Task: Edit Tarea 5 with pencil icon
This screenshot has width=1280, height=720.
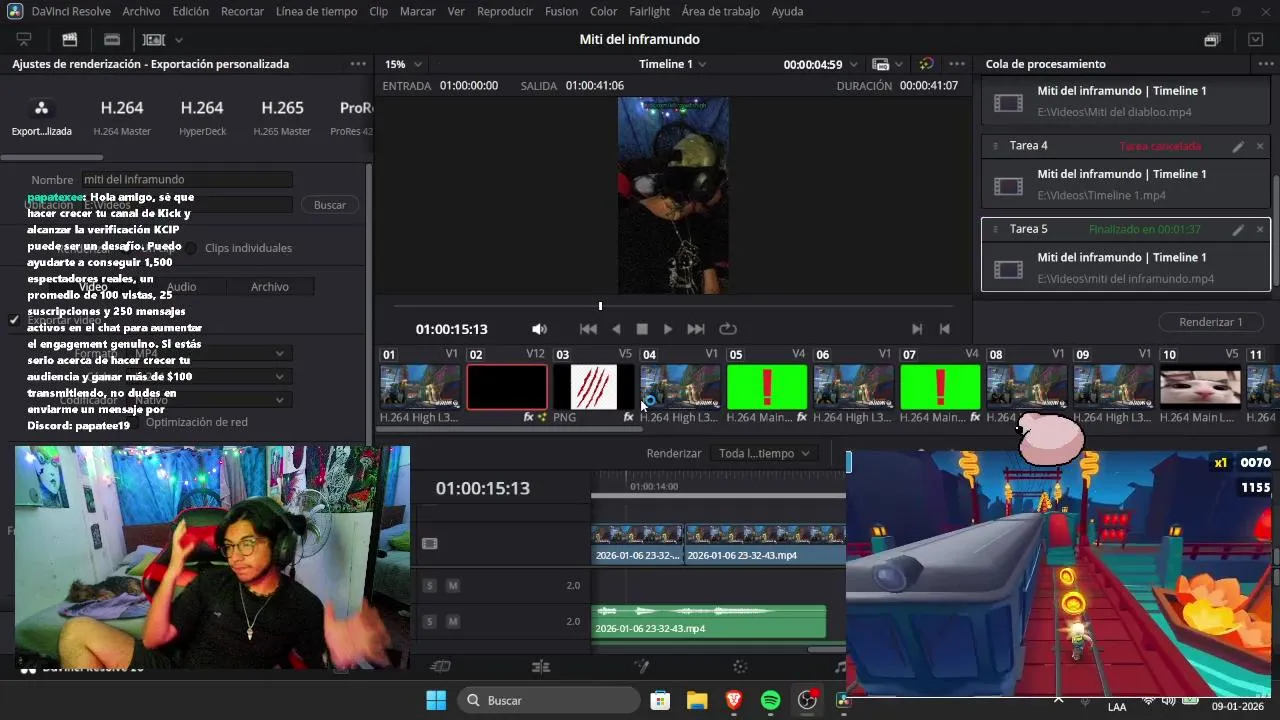Action: (1238, 229)
